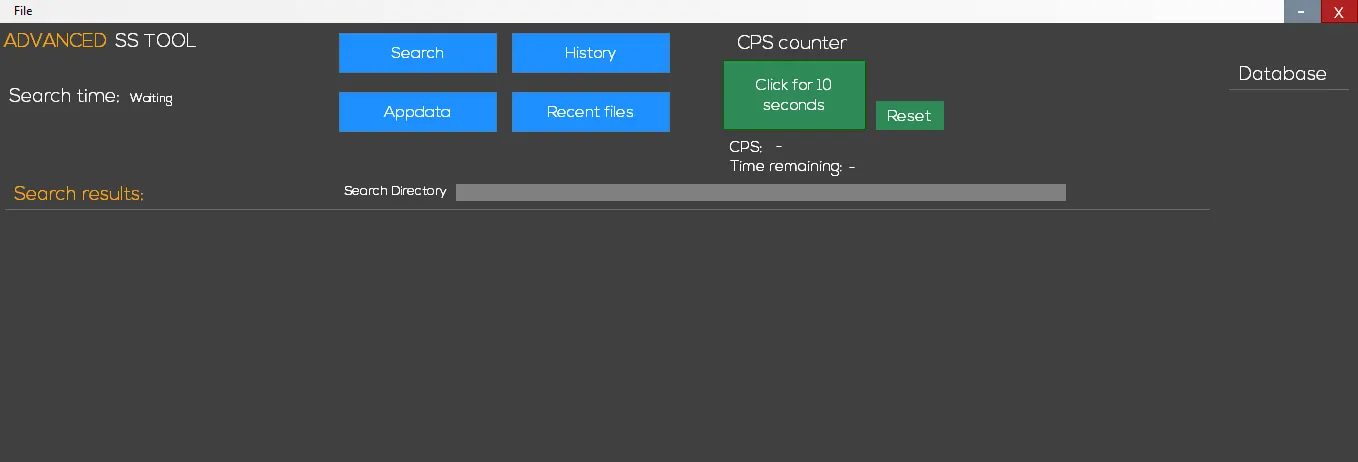Viewport: 1358px width, 462px height.
Task: Click the 'Search Directory' label
Action: coord(395,191)
